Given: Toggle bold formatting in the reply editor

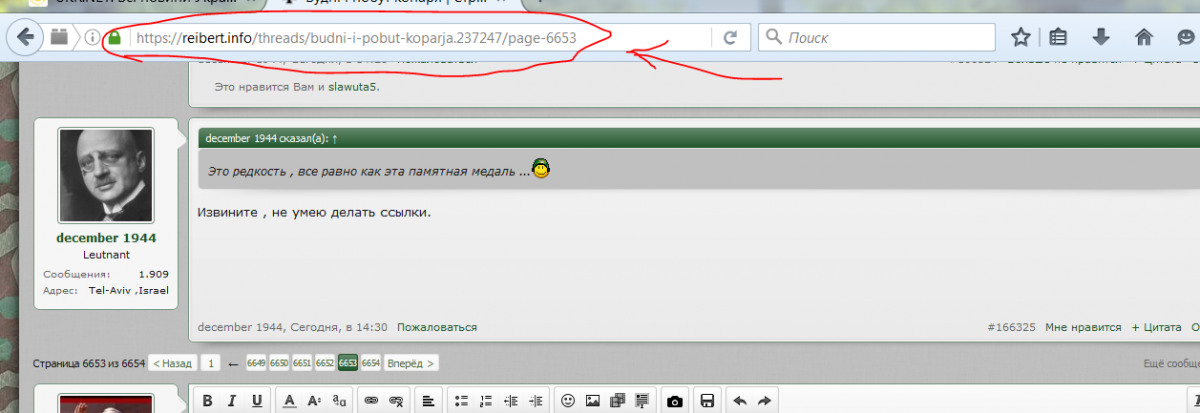Looking at the screenshot, I should (208, 401).
